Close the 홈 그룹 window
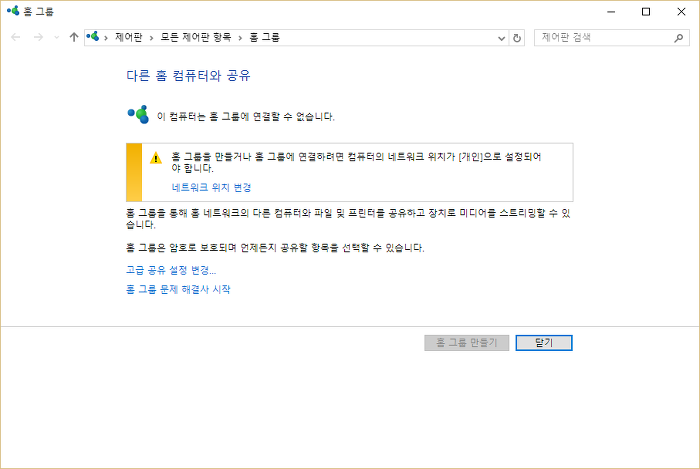This screenshot has height=469, width=700. (x=681, y=12)
